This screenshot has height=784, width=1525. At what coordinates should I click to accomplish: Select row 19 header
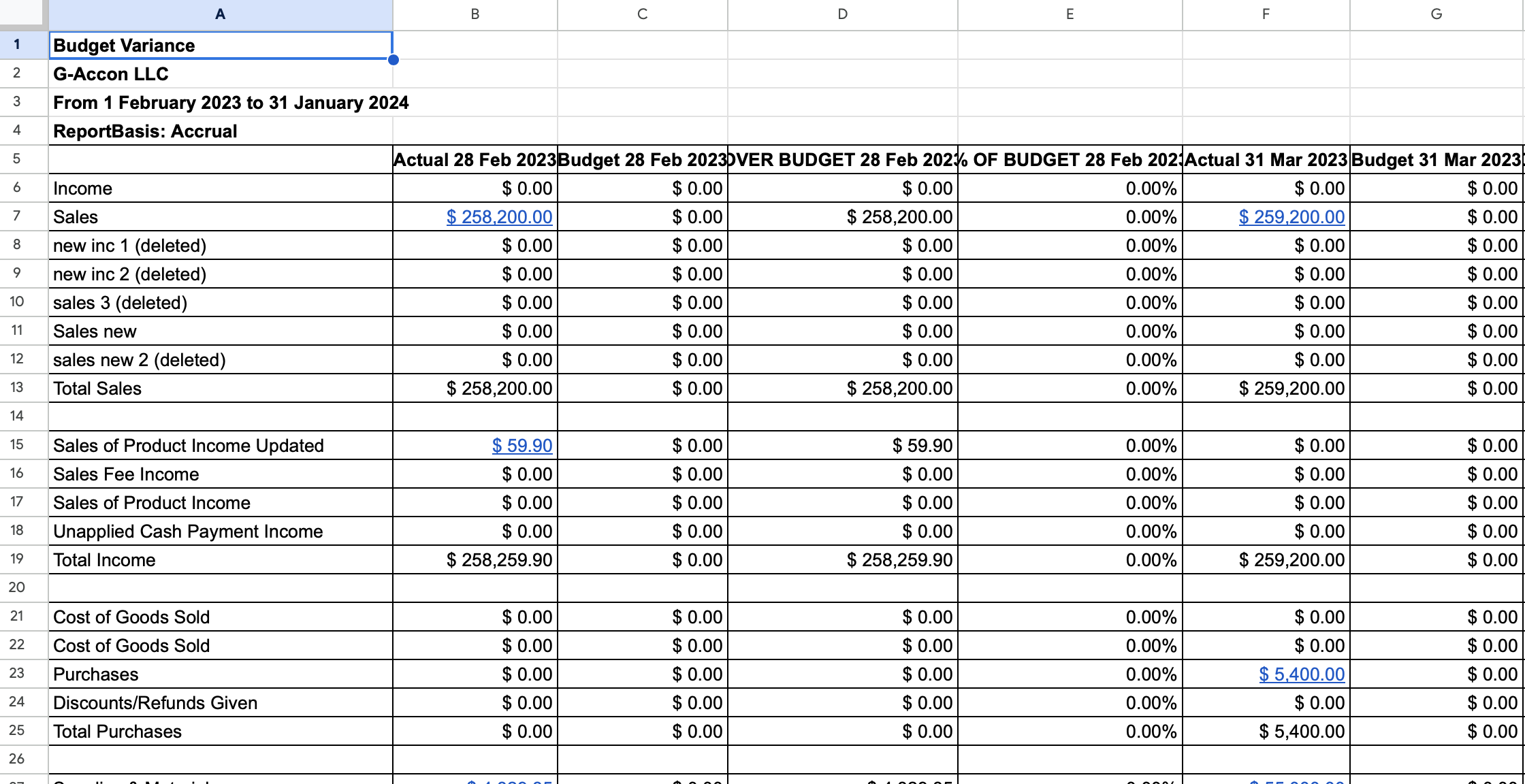17,559
